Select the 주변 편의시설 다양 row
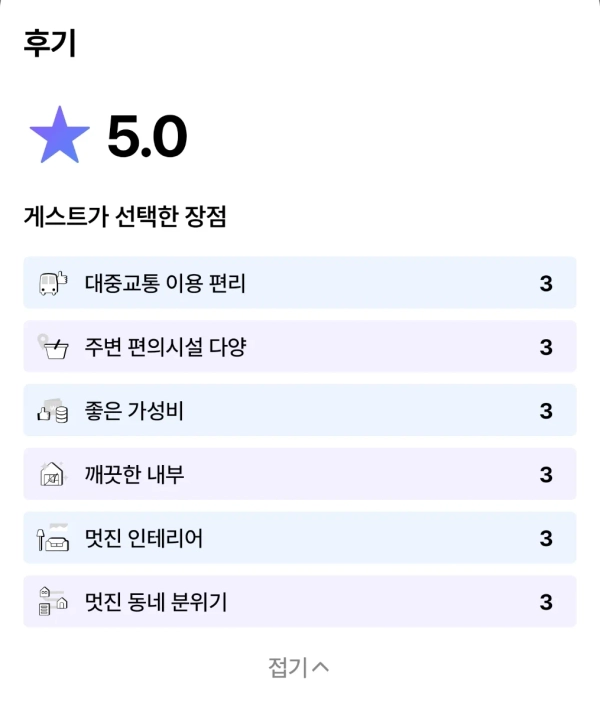600x709 pixels. coord(300,346)
